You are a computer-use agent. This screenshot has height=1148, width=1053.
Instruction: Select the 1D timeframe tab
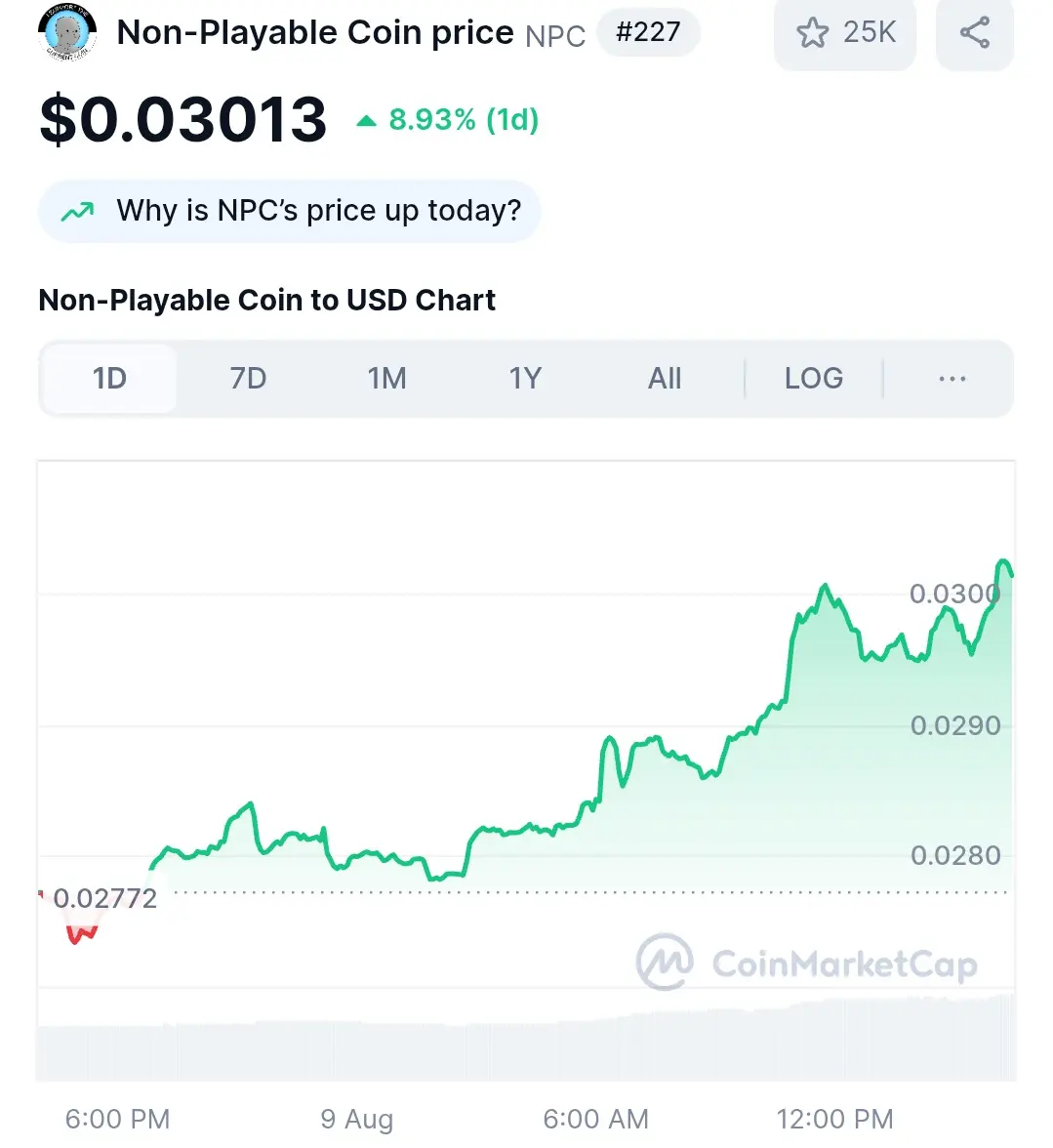[109, 379]
